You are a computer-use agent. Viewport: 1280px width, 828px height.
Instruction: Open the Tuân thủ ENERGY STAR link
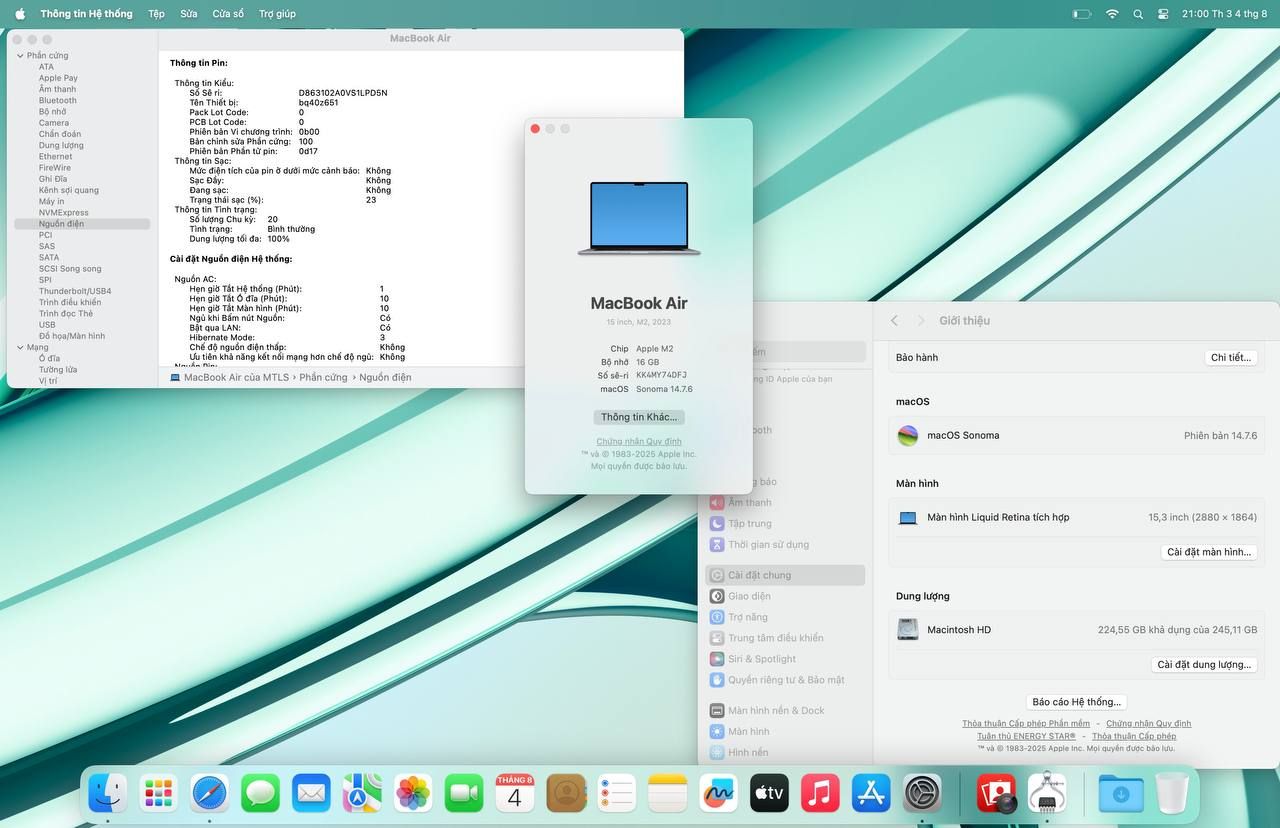1026,736
